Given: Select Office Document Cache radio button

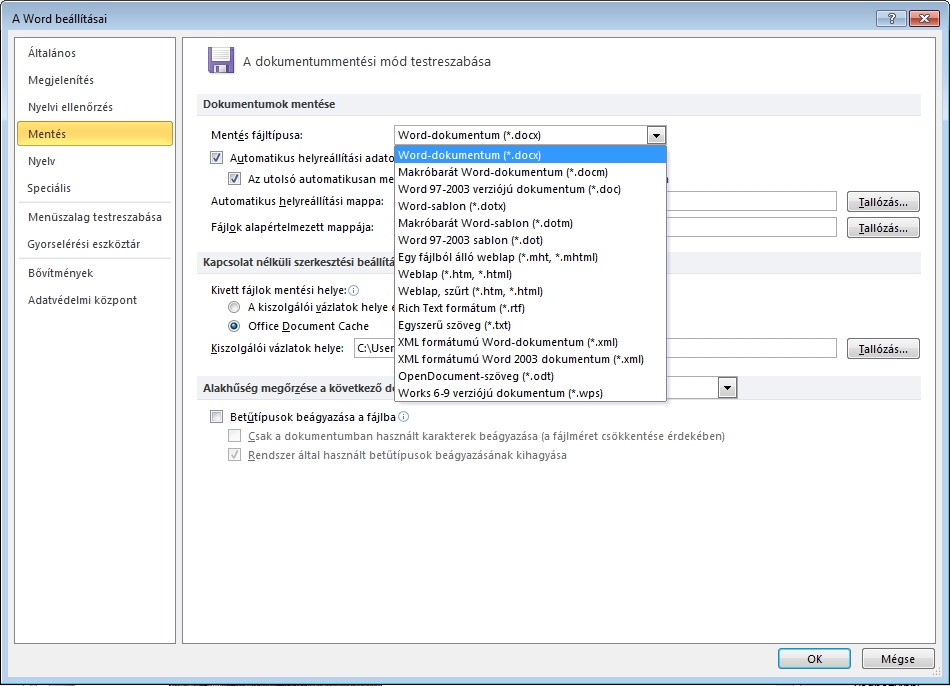Looking at the screenshot, I should coord(234,326).
